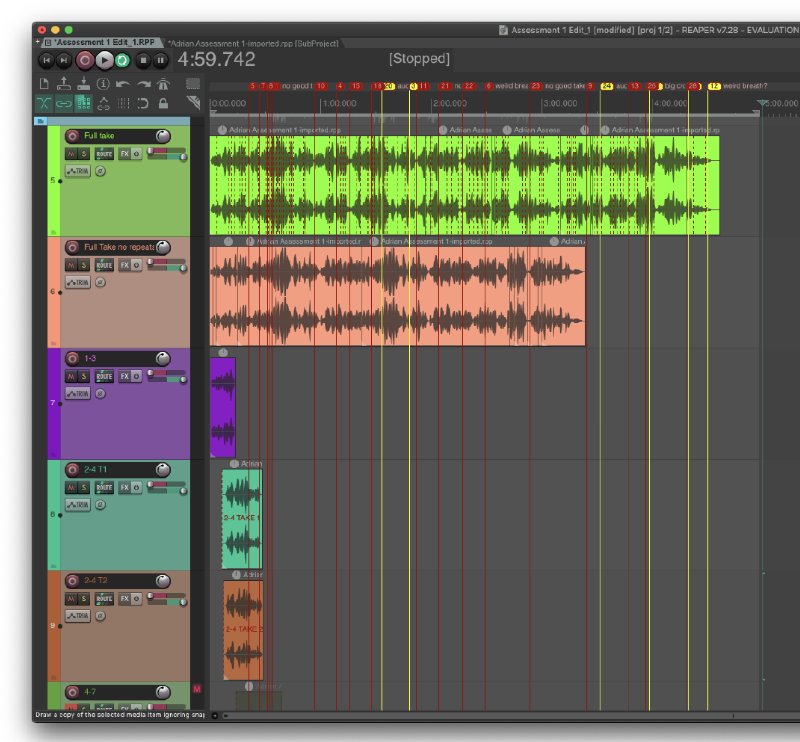Mute the Full Take no repeats track
The image size is (800, 742).
pyautogui.click(x=71, y=265)
